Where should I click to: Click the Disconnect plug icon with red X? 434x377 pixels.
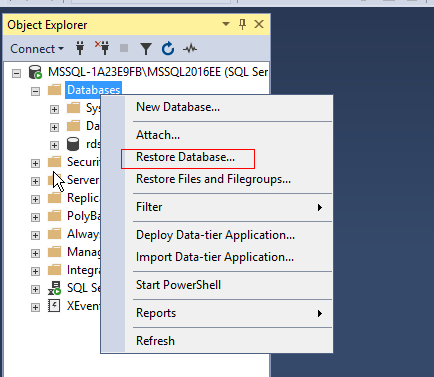[102, 48]
